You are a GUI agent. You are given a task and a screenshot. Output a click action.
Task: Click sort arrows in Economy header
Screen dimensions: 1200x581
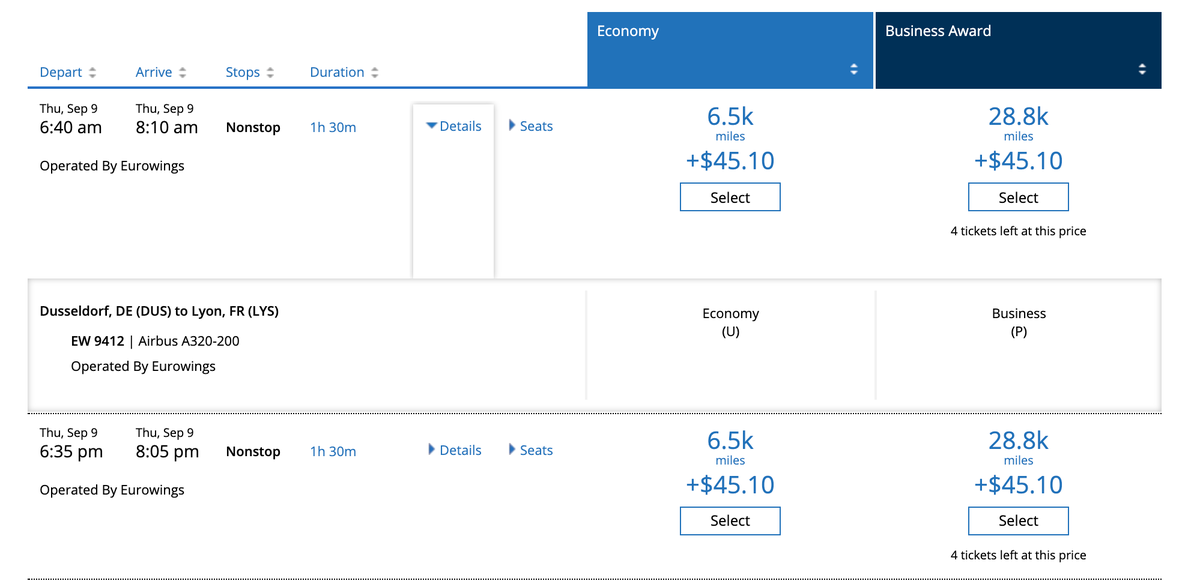[854, 69]
